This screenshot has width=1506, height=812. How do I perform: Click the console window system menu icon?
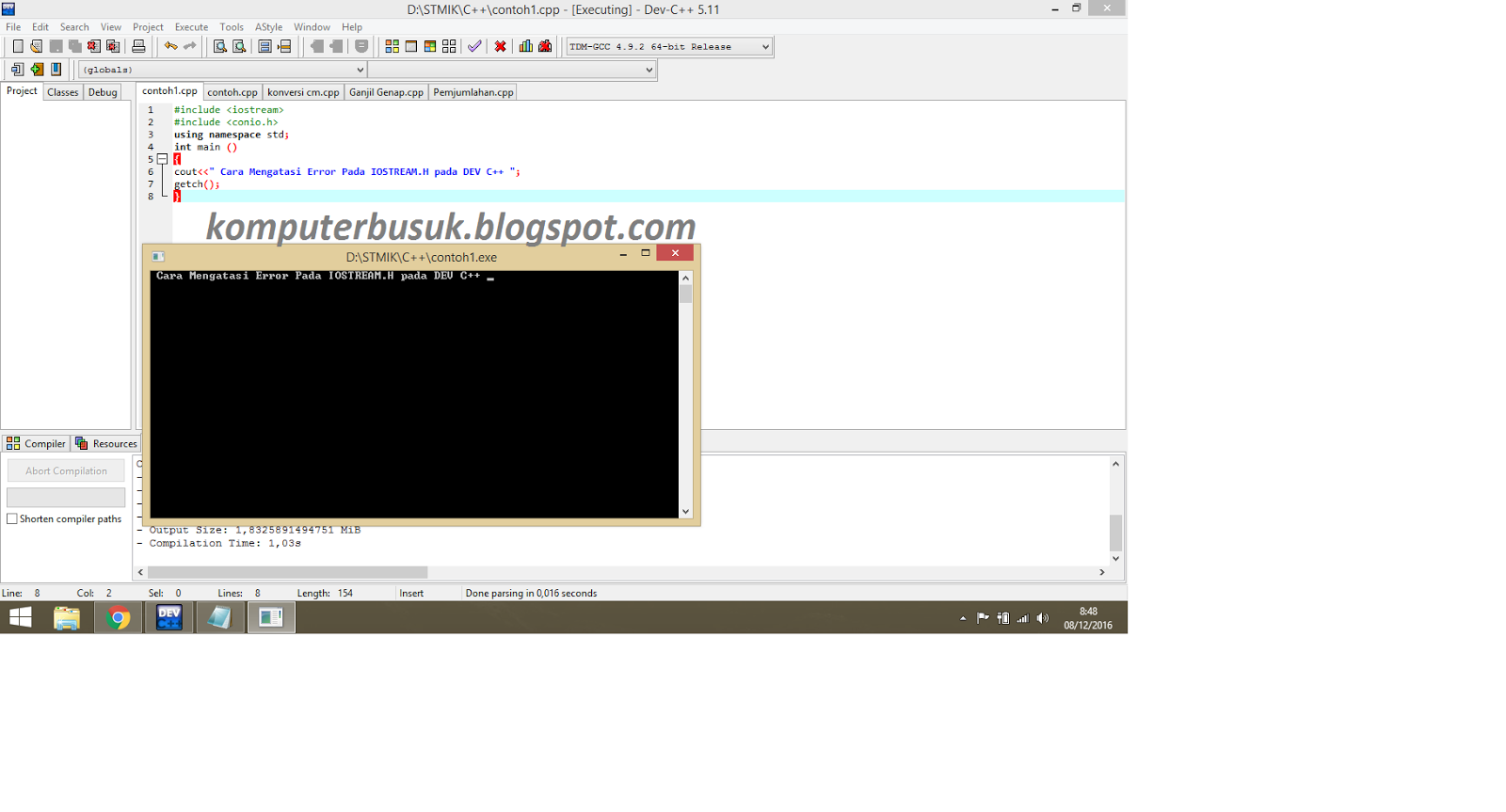point(158,256)
